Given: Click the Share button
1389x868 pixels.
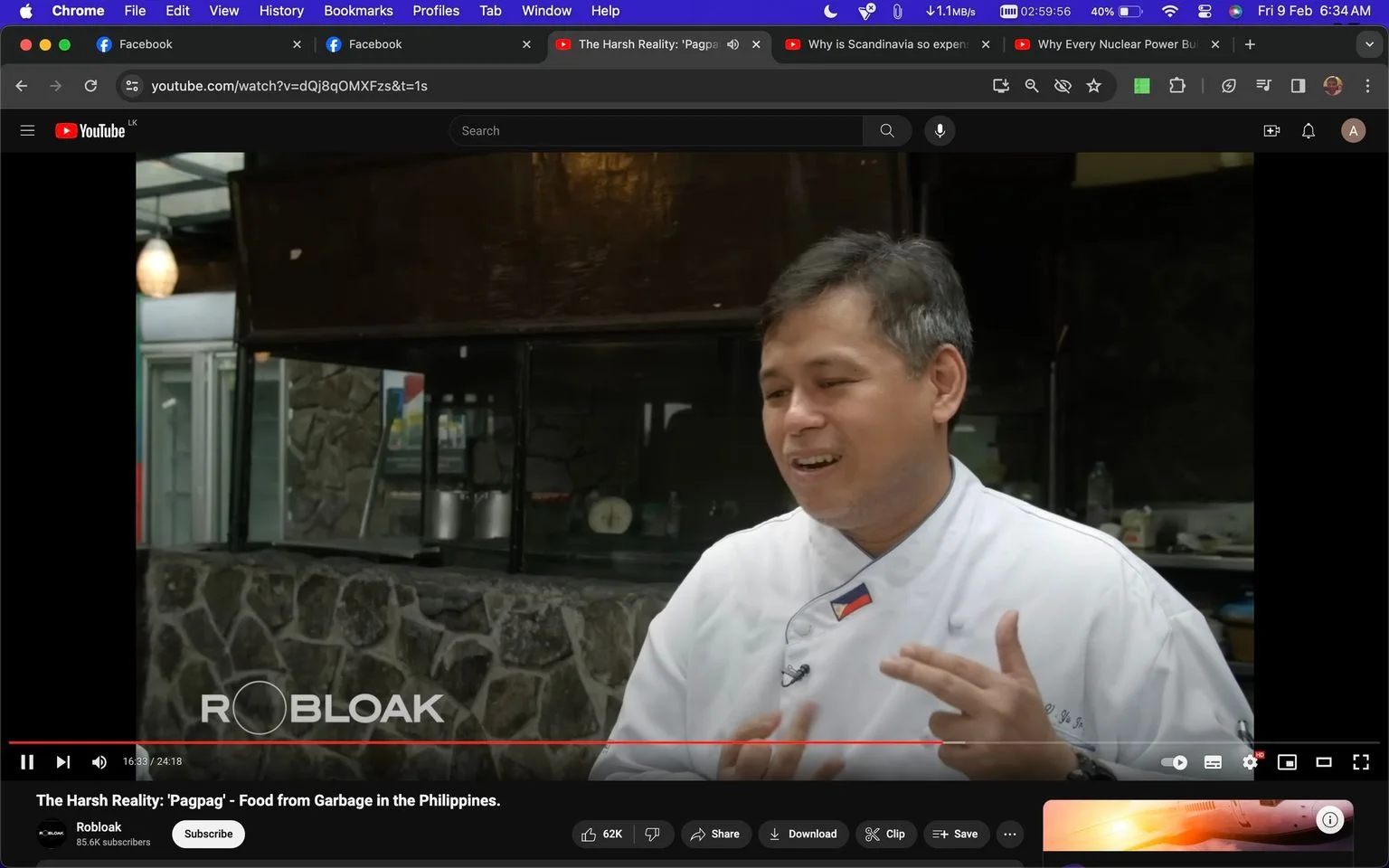Looking at the screenshot, I should 715,834.
